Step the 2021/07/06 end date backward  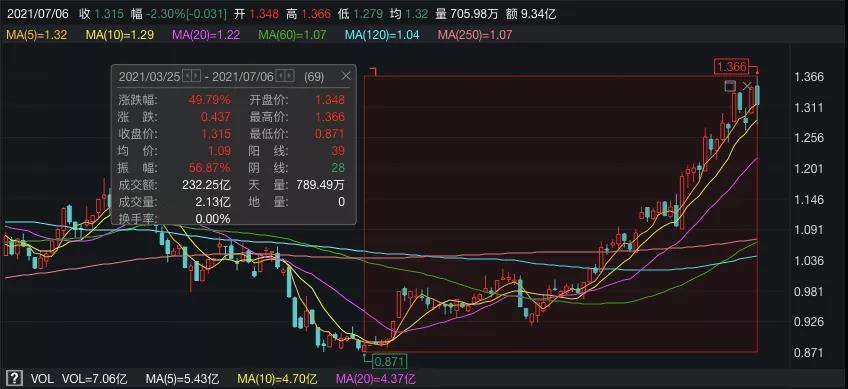[x=281, y=76]
